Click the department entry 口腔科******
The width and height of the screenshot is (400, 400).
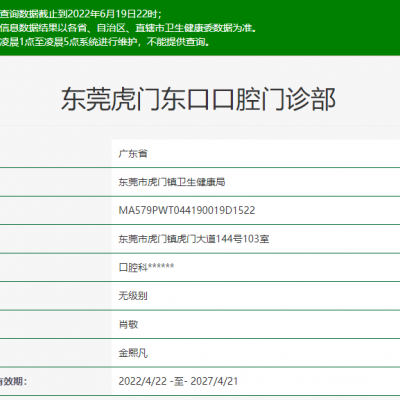tap(146, 267)
